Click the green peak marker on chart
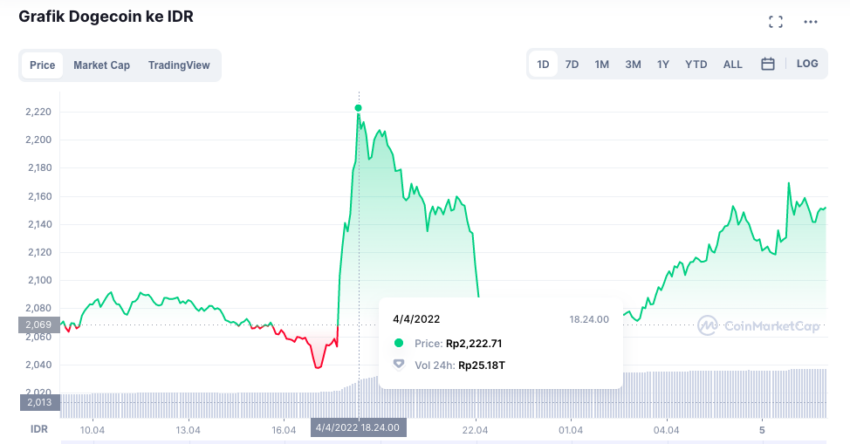This screenshot has width=850, height=444. [358, 108]
